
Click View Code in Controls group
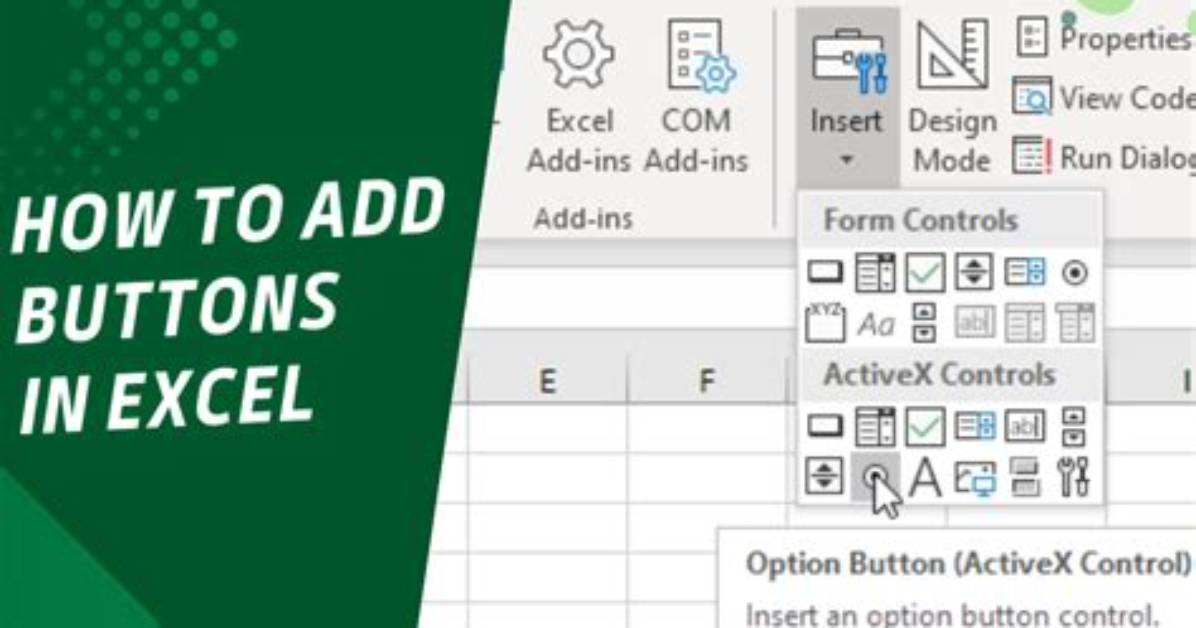tap(1103, 97)
